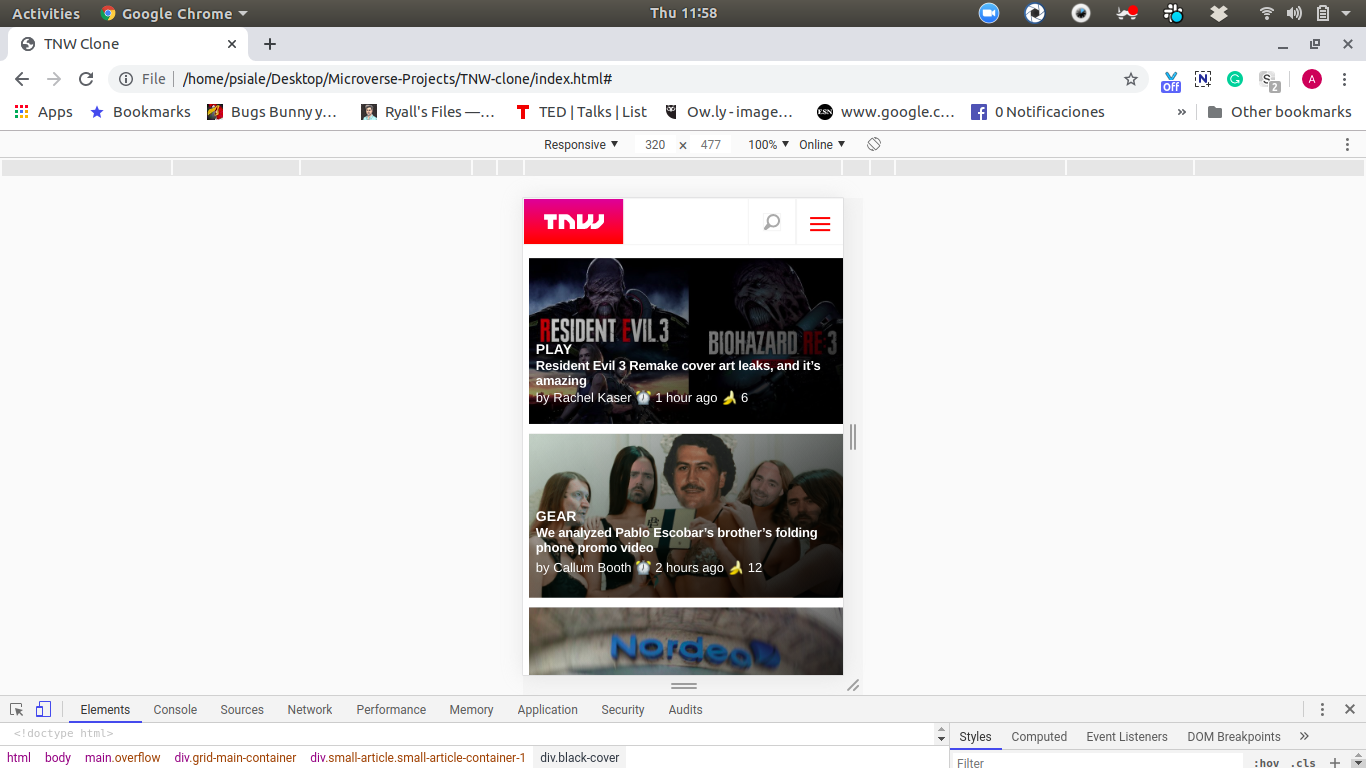Bookmark this page with the star icon
Image resolution: width=1366 pixels, height=768 pixels.
(x=1131, y=79)
